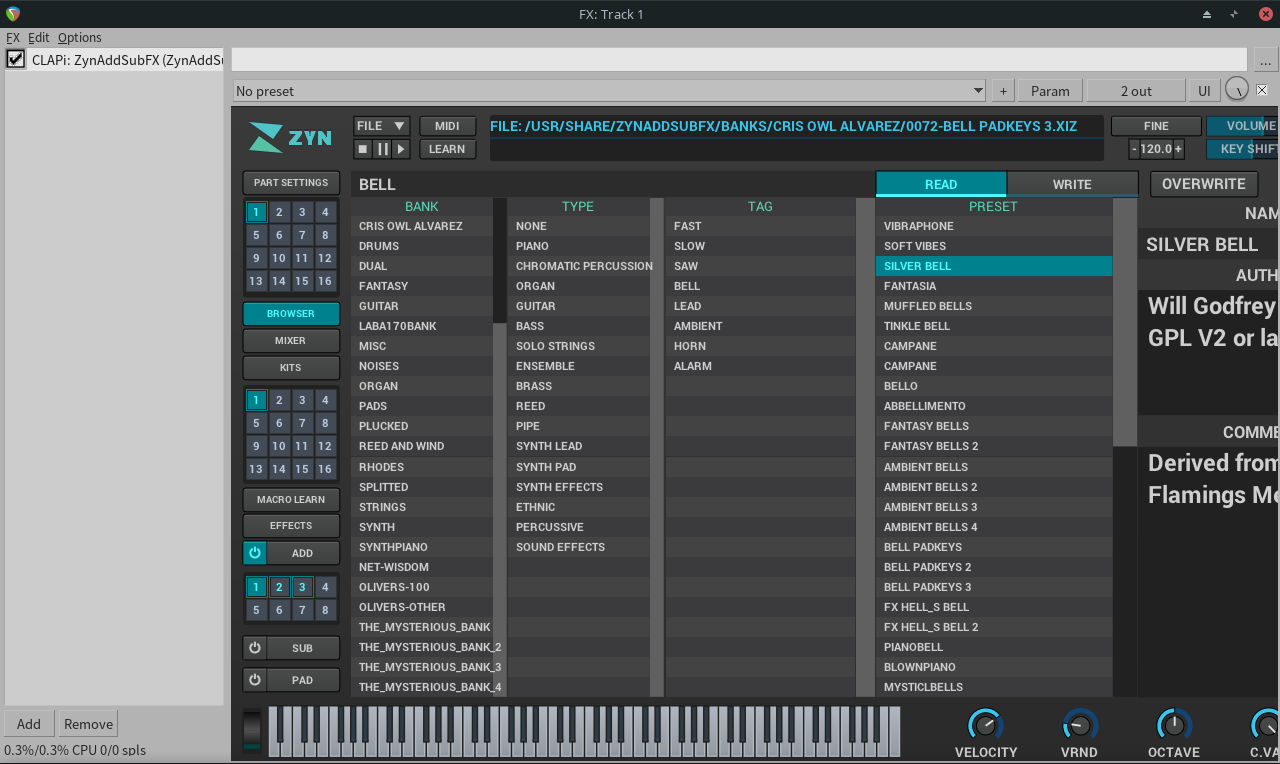Viewport: 1280px width, 764px height.
Task: Open the Edit menu
Action: tap(39, 37)
